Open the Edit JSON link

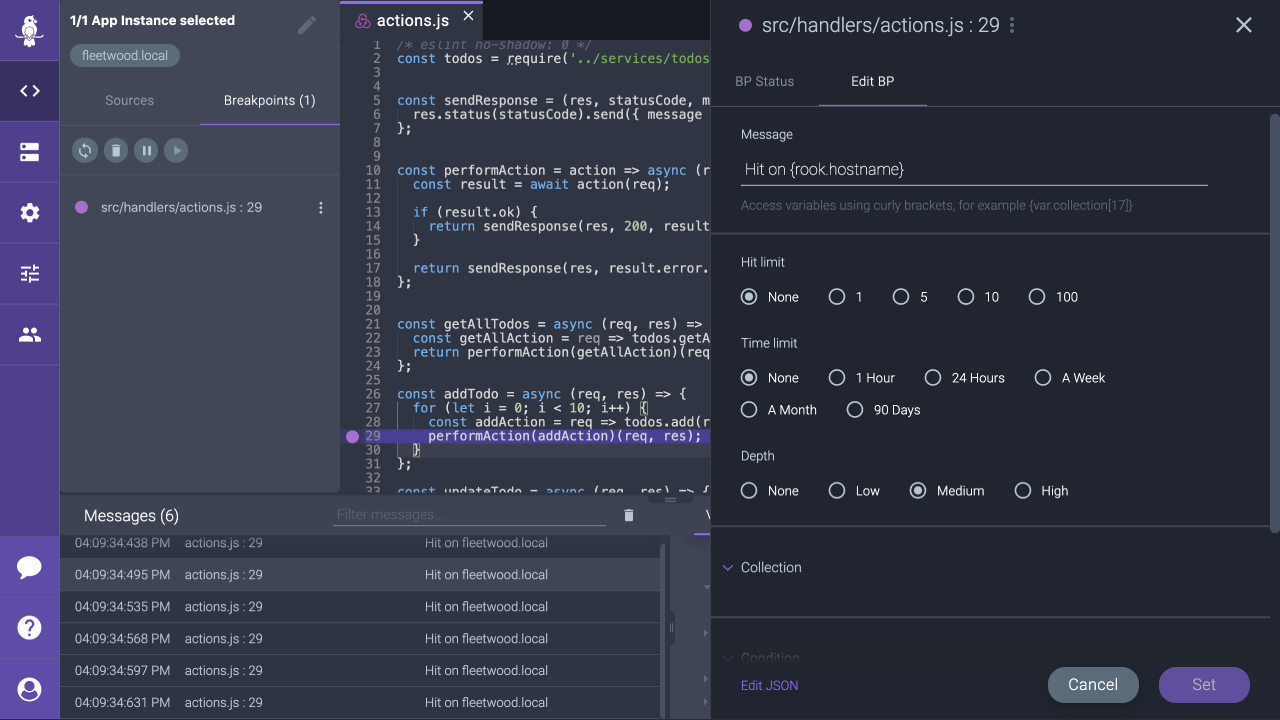point(769,685)
